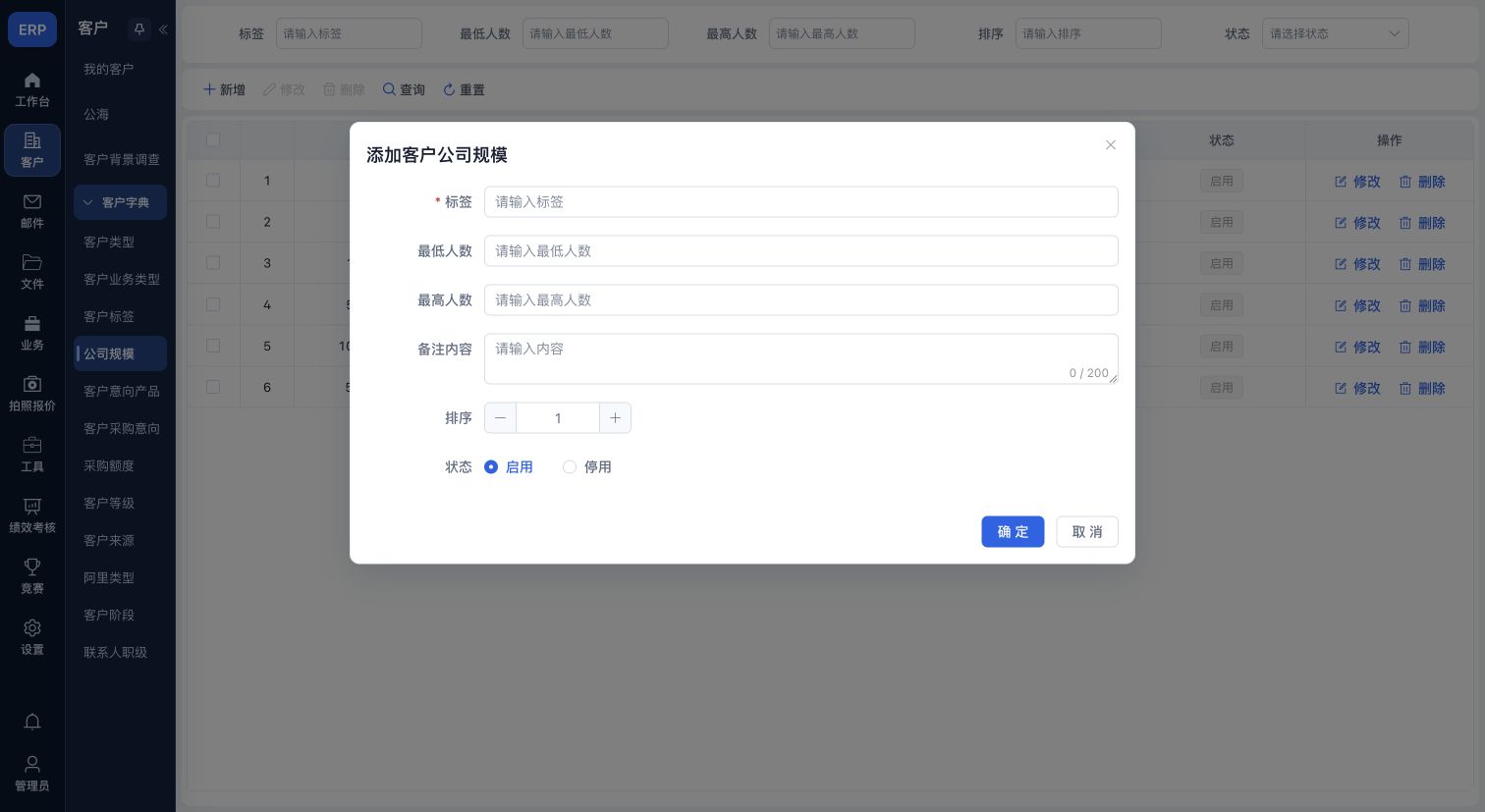Select the 客户 sidebar icon
1485x812 pixels.
tap(32, 150)
